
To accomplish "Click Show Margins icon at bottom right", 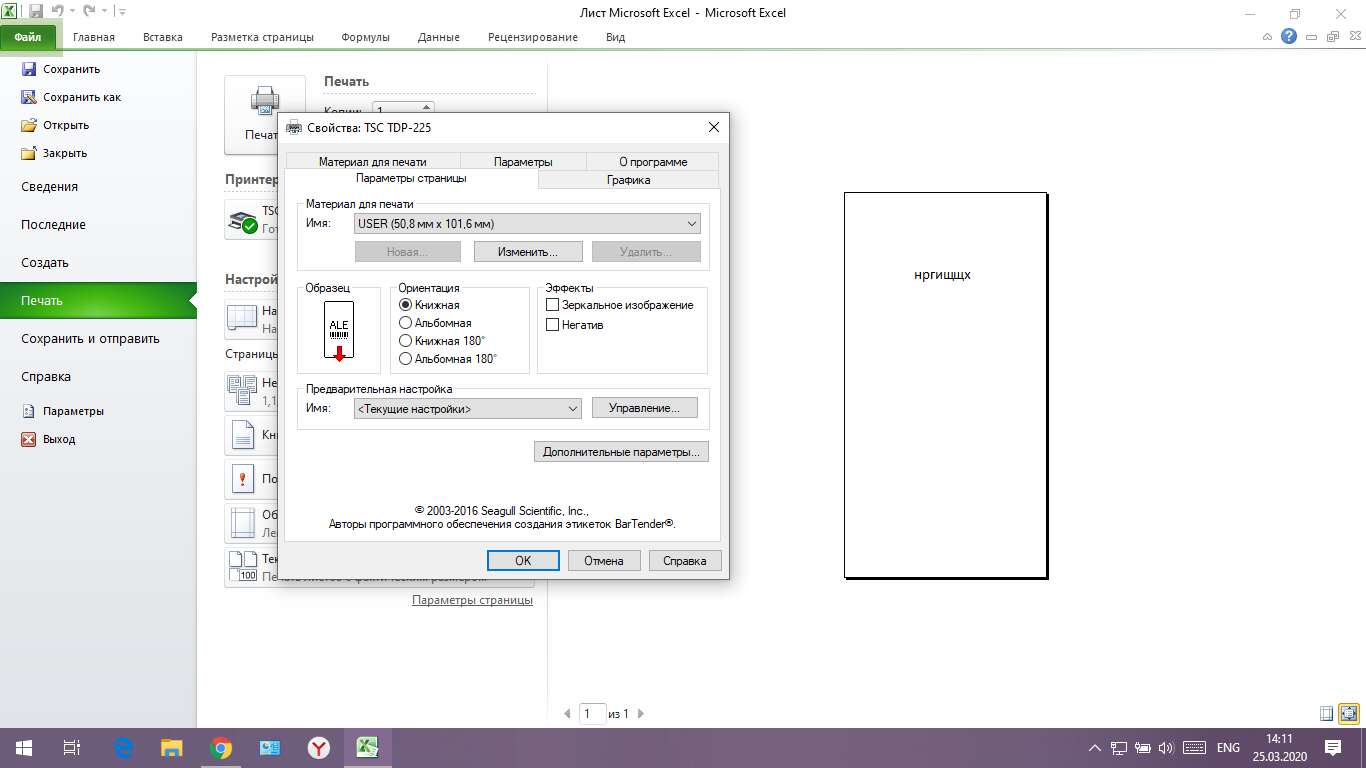I will 1326,713.
